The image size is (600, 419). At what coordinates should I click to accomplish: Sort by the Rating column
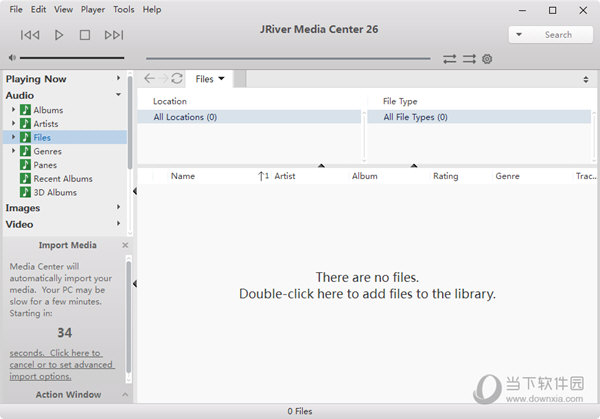click(x=445, y=176)
